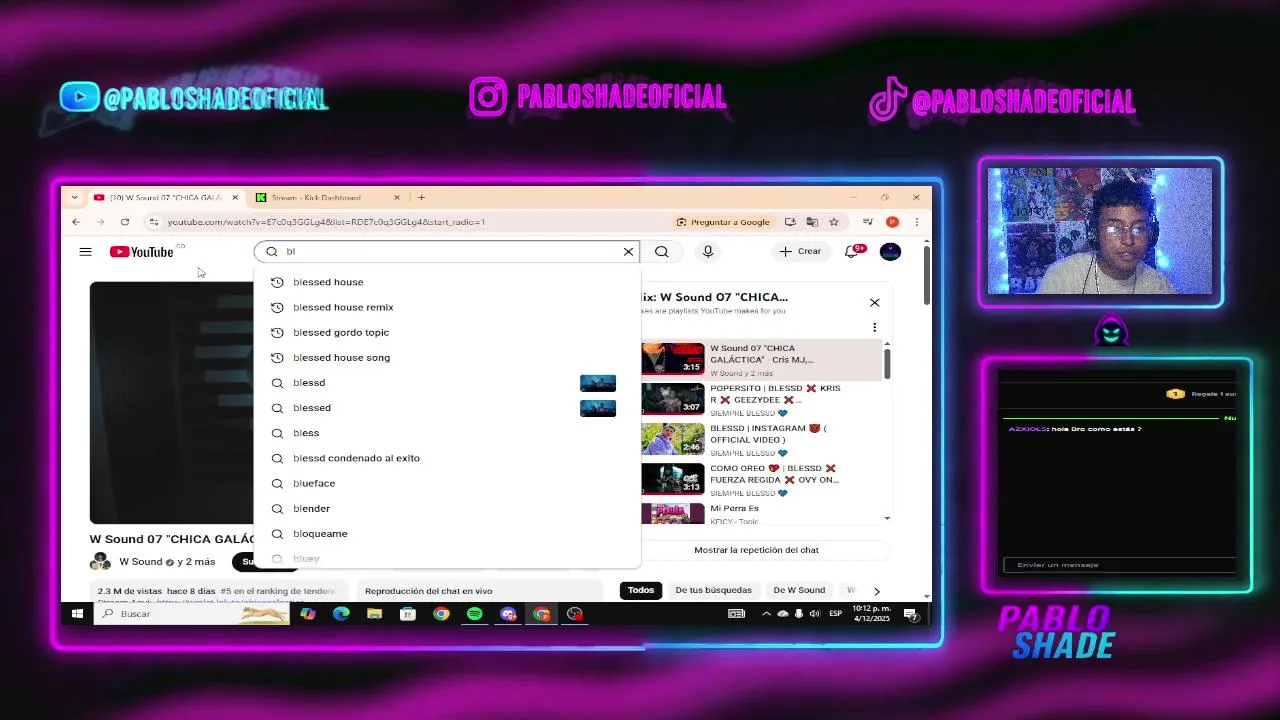Viewport: 1280px width, 720px height.
Task: Close the Mix playlist panel
Action: point(875,302)
